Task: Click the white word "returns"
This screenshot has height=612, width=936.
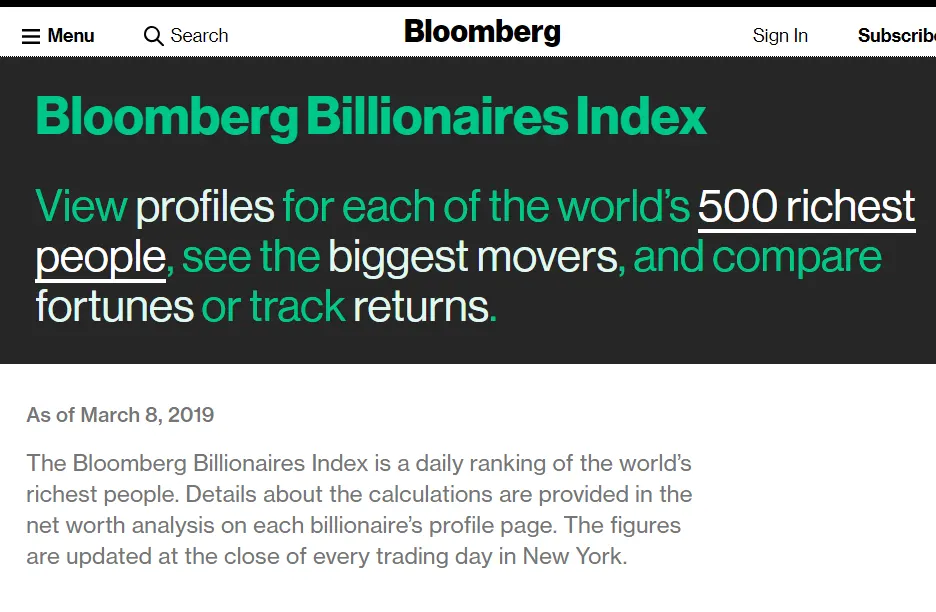Action: [x=421, y=306]
